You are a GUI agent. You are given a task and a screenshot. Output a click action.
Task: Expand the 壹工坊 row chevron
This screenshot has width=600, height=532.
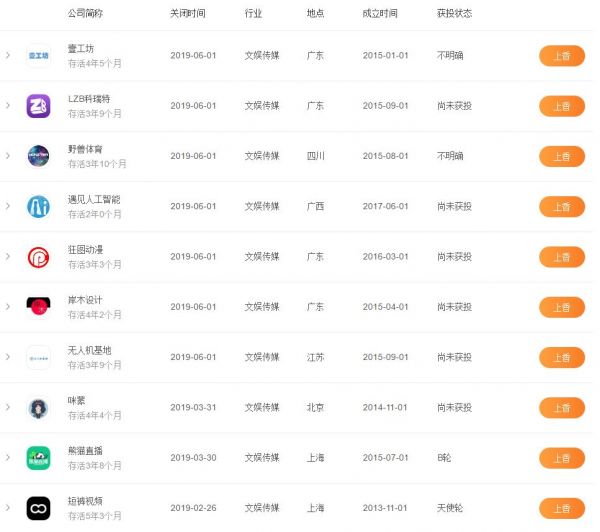(x=8, y=55)
